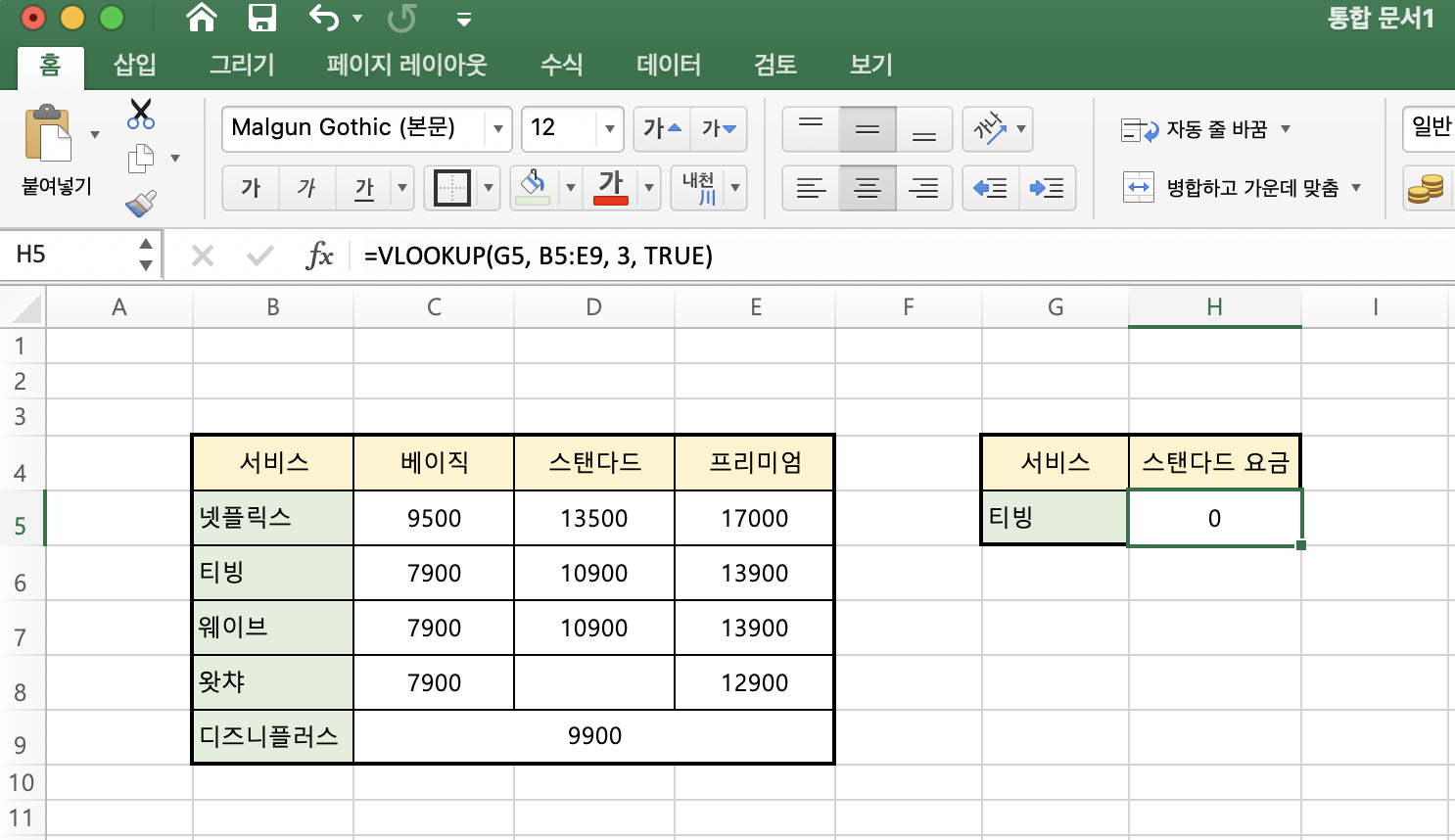Toggle center horizontal alignment
The width and height of the screenshot is (1455, 840).
click(x=868, y=188)
